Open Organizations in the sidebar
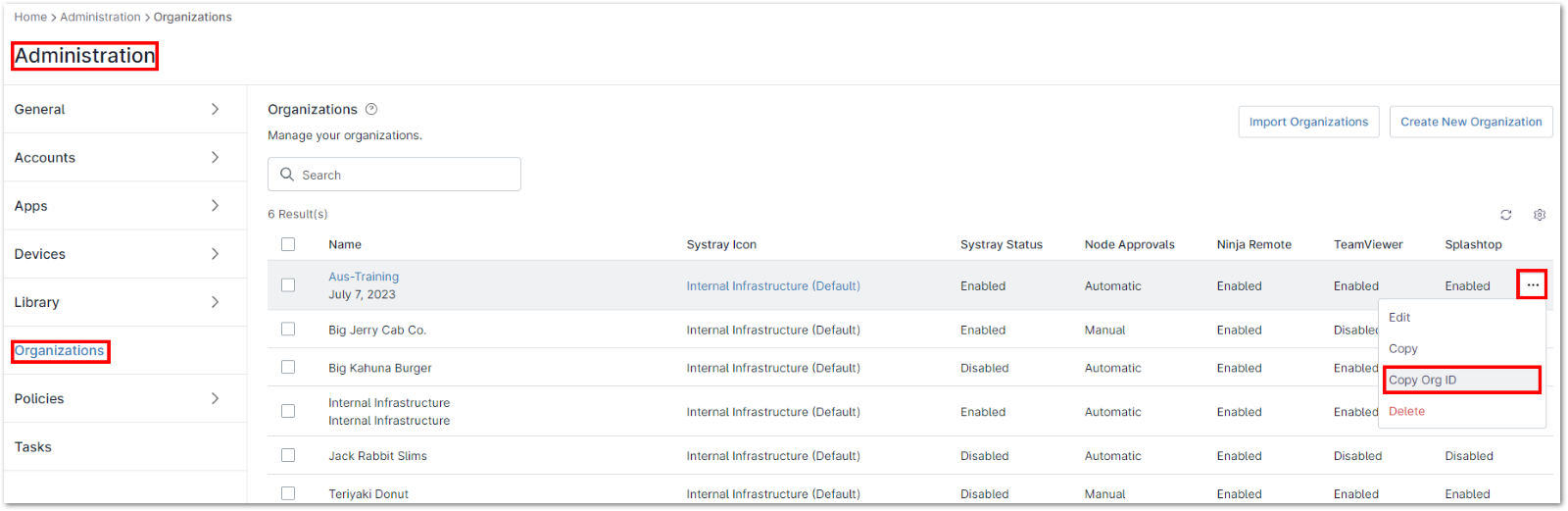 [60, 351]
